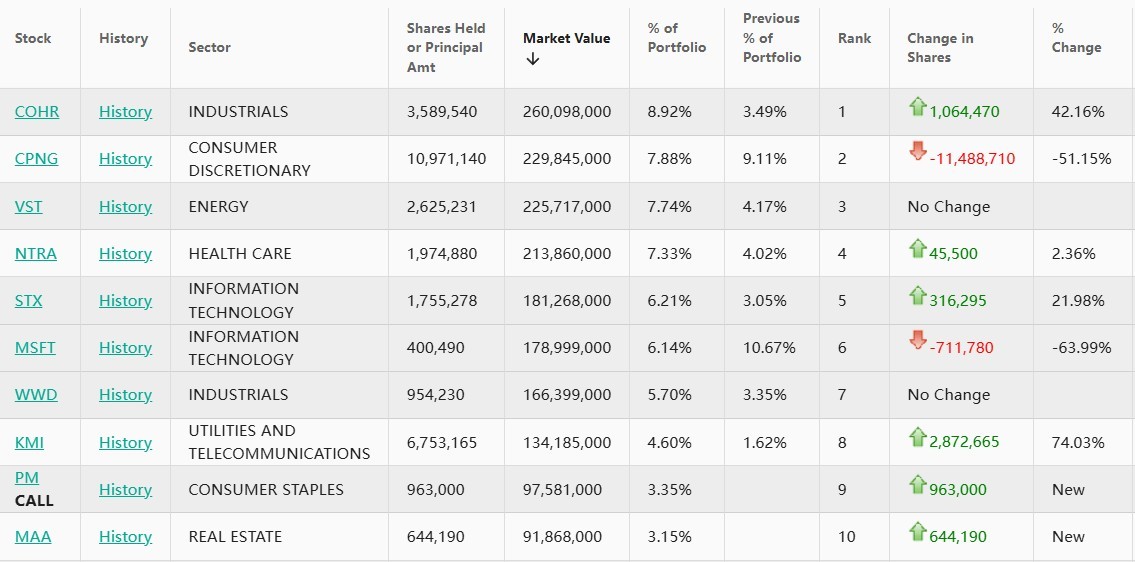The height and width of the screenshot is (562, 1135).
Task: View History for MSFT row
Action: (125, 348)
